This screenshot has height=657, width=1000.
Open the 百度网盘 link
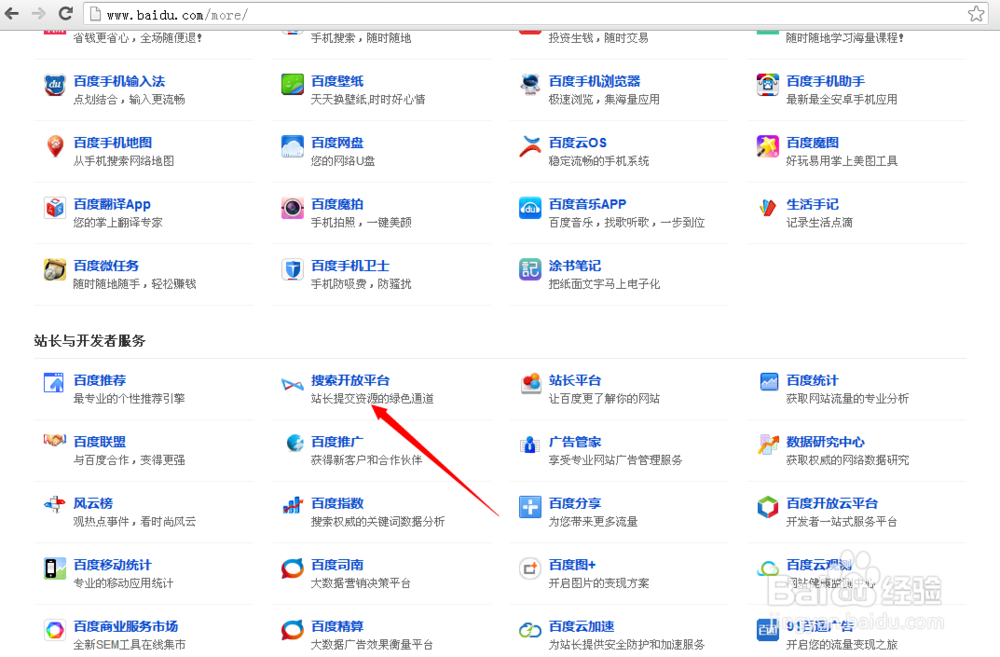coord(337,143)
